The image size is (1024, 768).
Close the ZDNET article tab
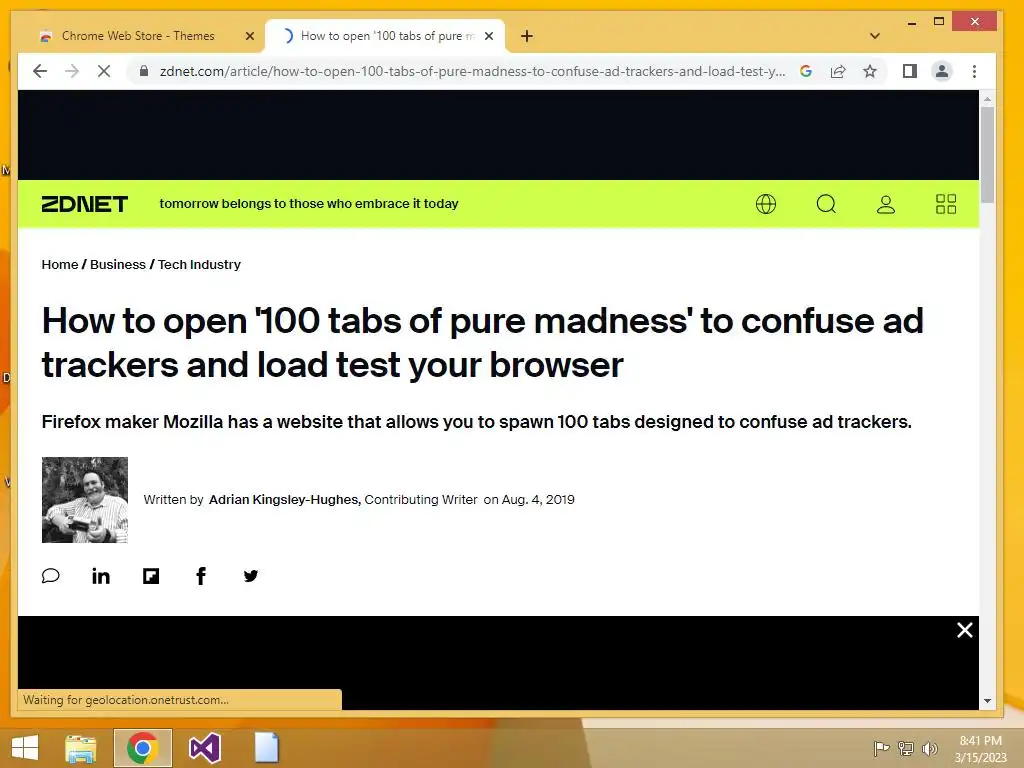point(489,36)
